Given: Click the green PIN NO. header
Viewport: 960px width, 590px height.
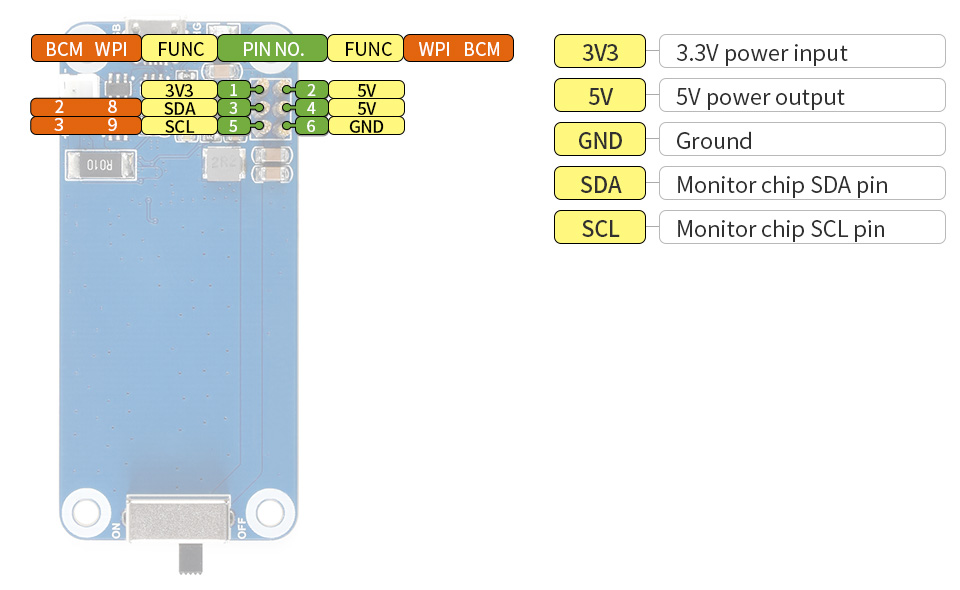Looking at the screenshot, I should (272, 48).
